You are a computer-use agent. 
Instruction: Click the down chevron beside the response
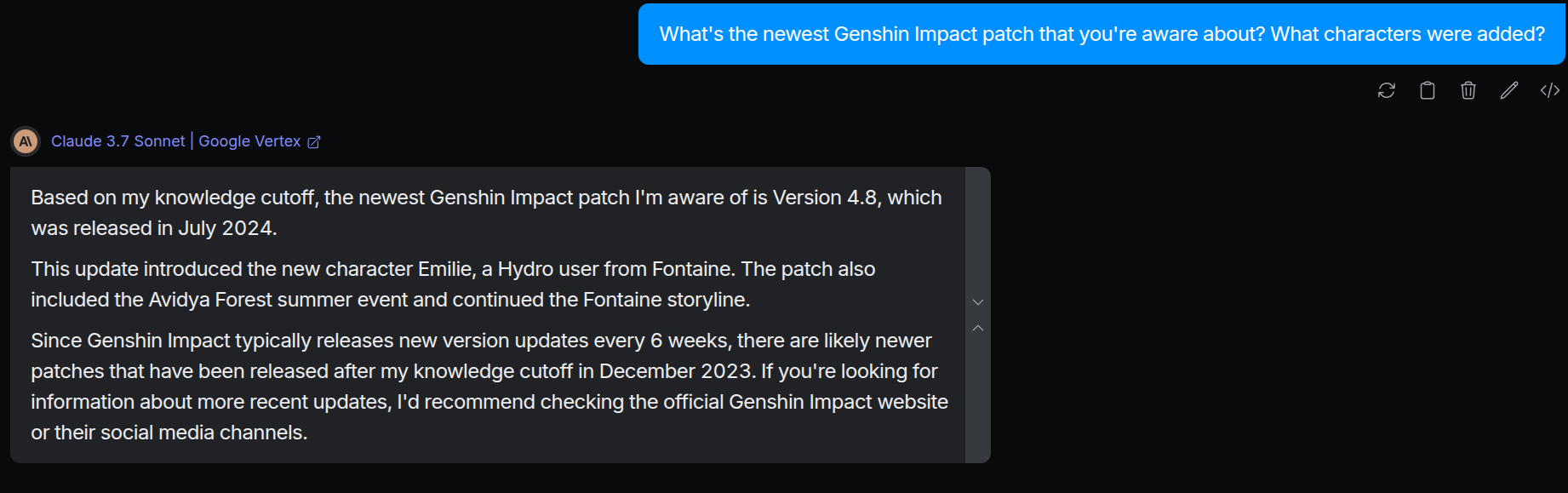tap(978, 302)
